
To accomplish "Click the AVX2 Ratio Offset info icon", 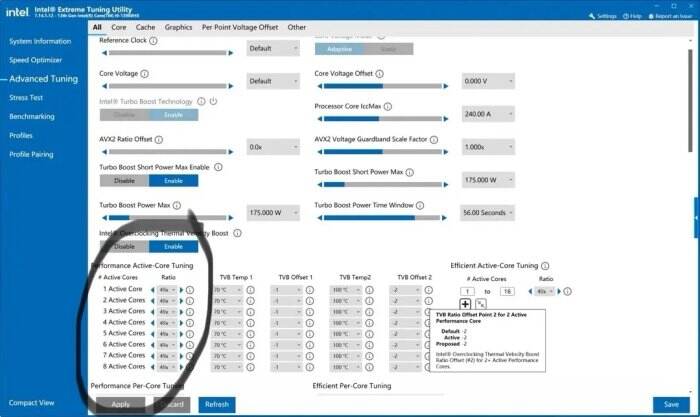I will point(158,140).
